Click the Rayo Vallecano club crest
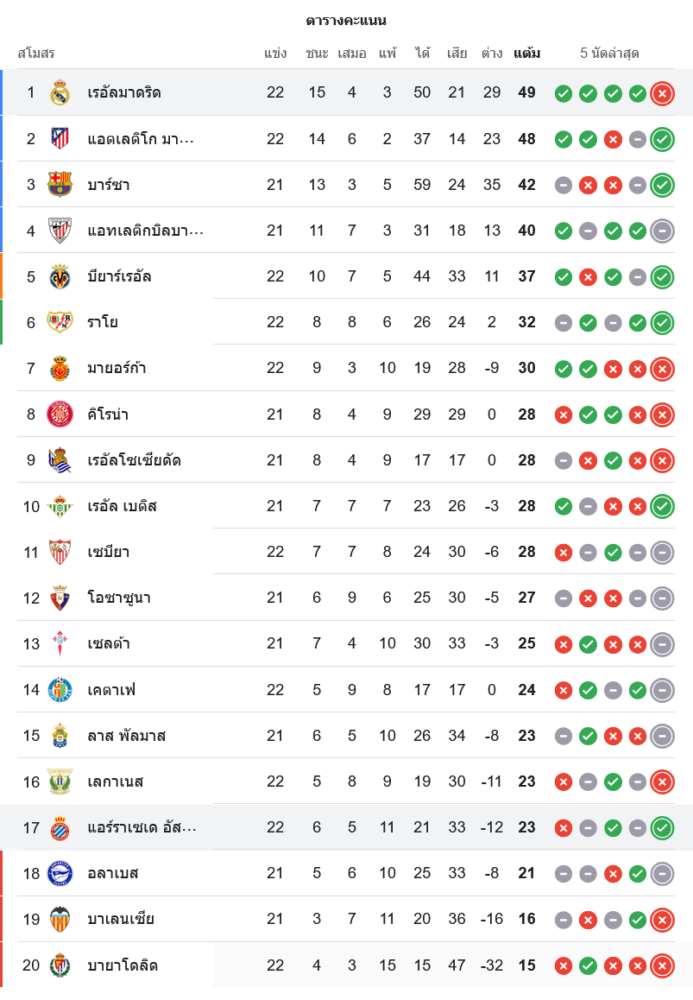The image size is (693, 1000). [60, 322]
